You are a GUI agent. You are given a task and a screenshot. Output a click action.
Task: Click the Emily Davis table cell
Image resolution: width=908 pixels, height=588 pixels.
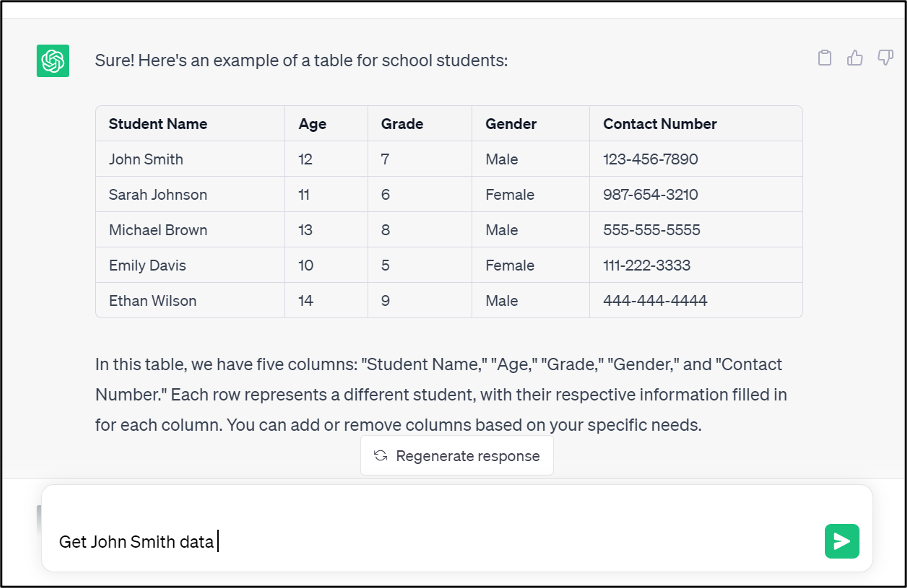(147, 266)
